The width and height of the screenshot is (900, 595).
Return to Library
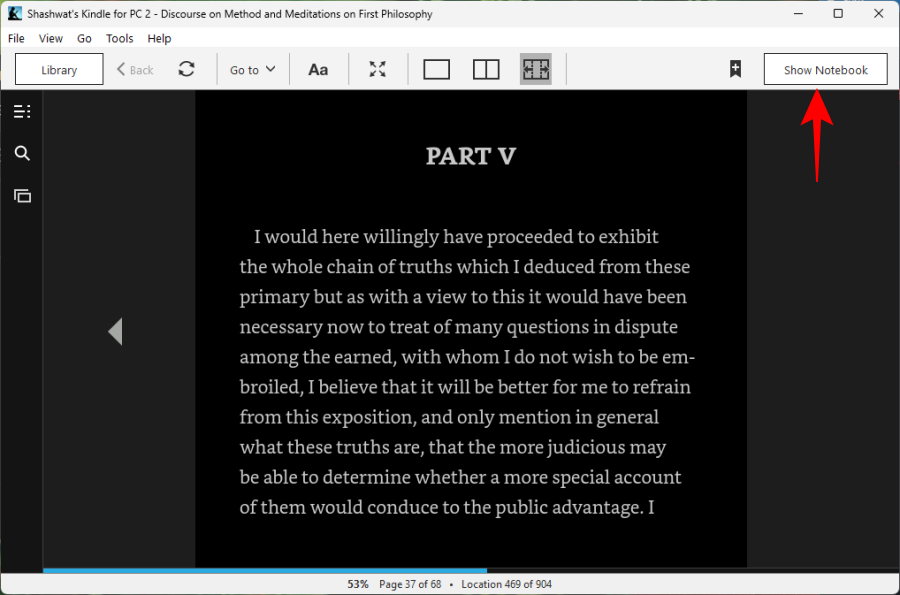tap(59, 69)
